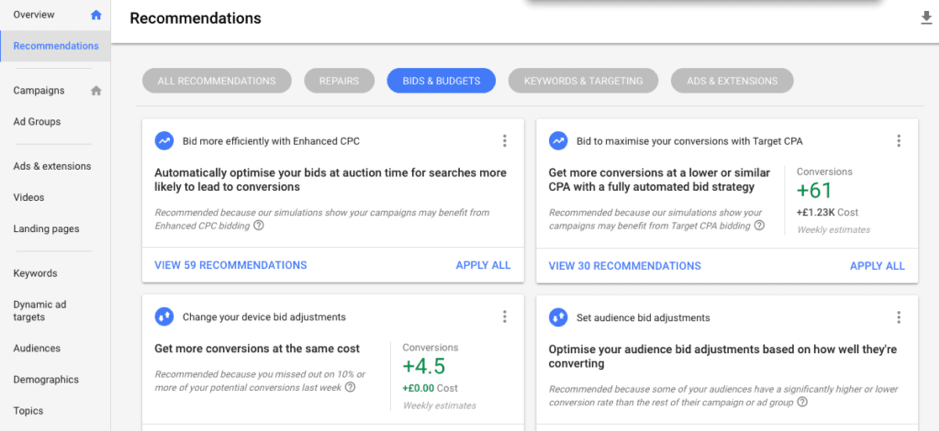939x431 pixels.
Task: Open three-dot menu on Target CPA card
Action: click(898, 141)
